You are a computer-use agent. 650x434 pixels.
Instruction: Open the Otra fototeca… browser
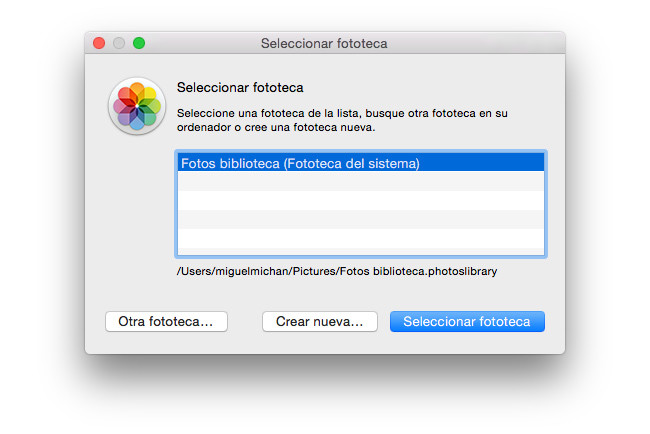[166, 322]
